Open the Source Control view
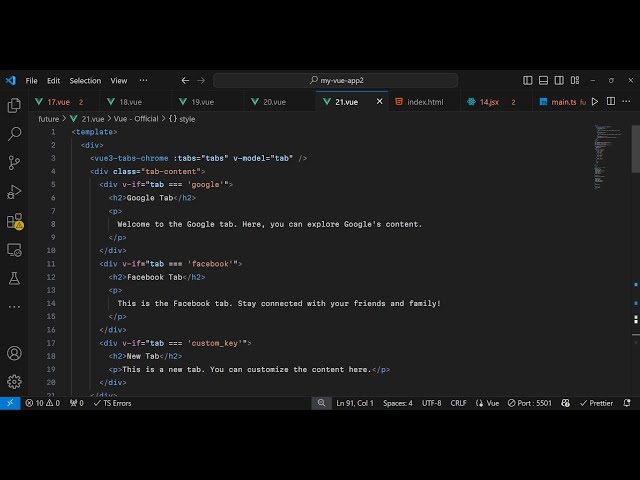Screen dimensions: 640x480 pos(14,163)
